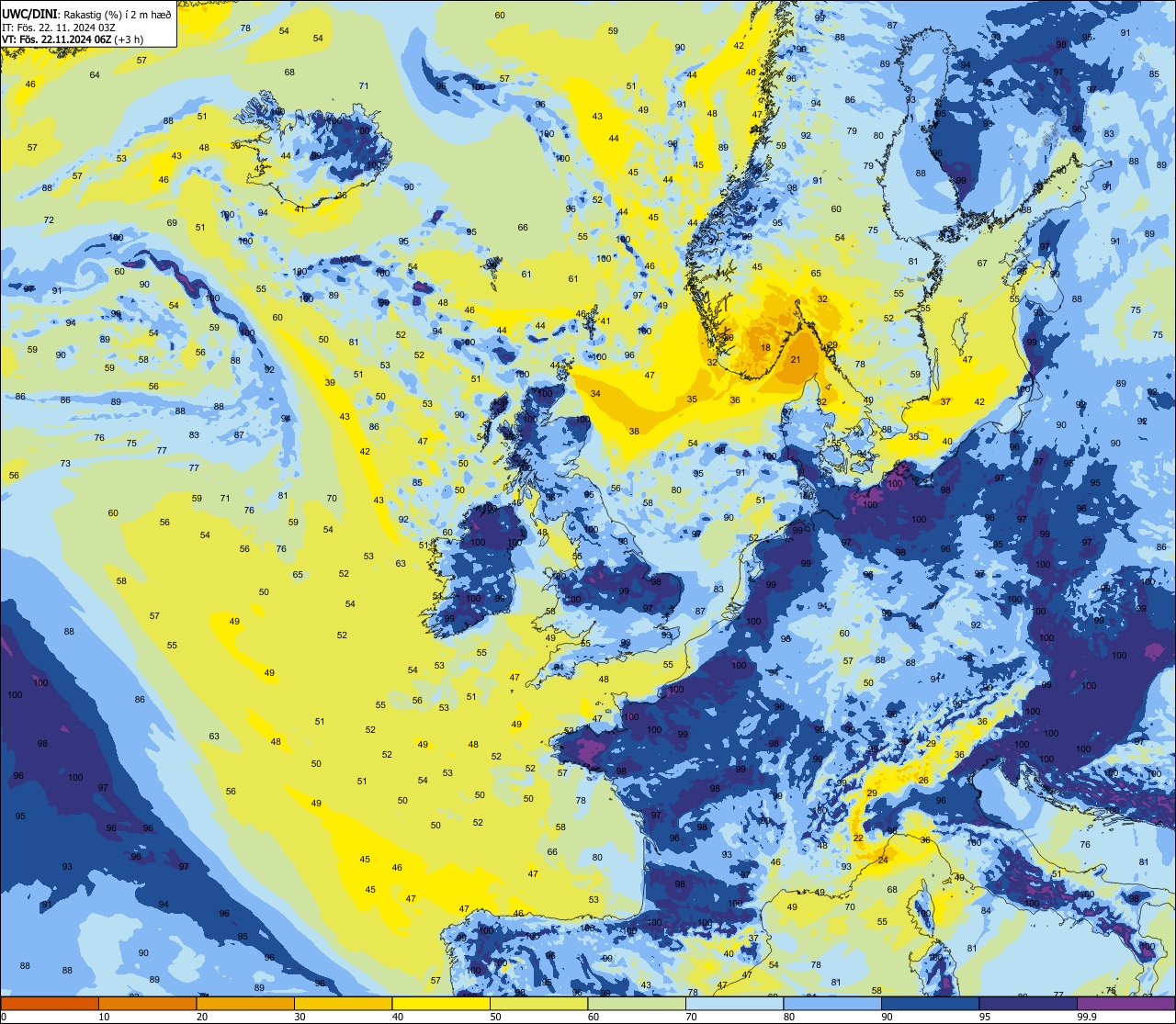Click the pale green 60–70 legend segment
Viewport: 1176px width, 1024px height.
click(637, 1003)
